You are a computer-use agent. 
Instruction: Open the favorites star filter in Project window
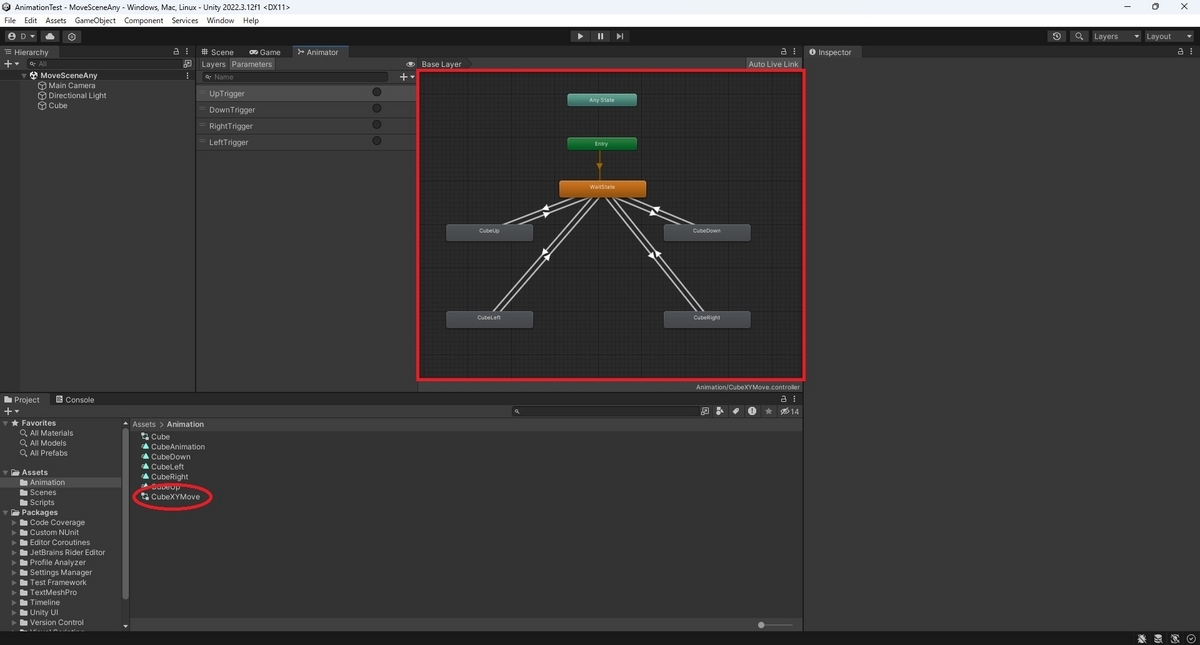click(769, 411)
